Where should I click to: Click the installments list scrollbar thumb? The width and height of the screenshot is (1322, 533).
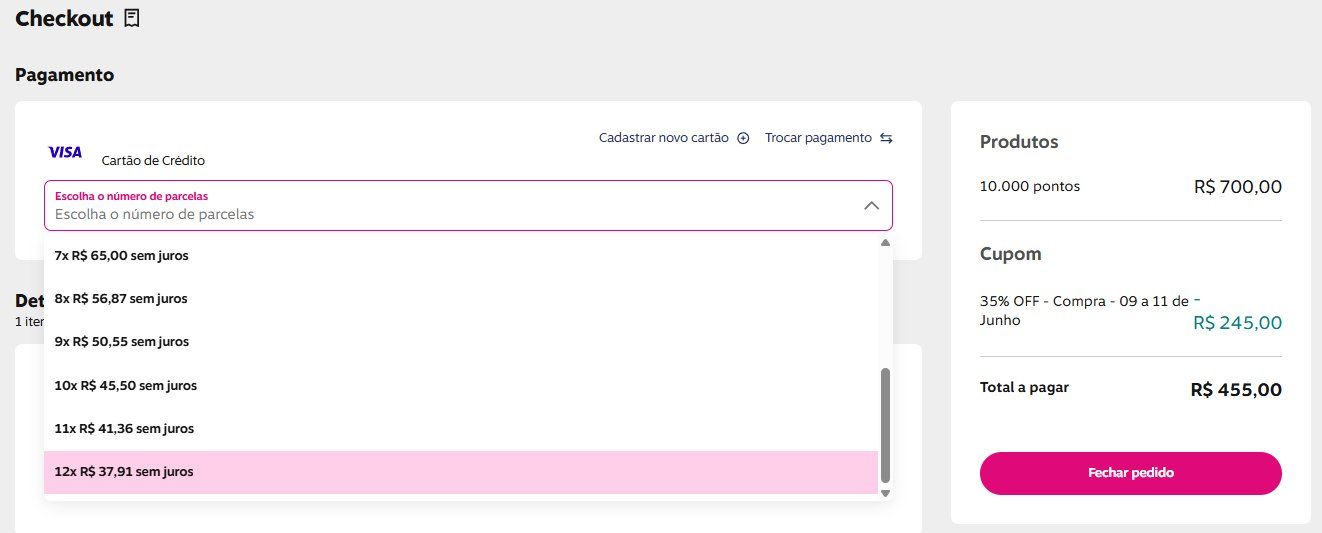[884, 425]
